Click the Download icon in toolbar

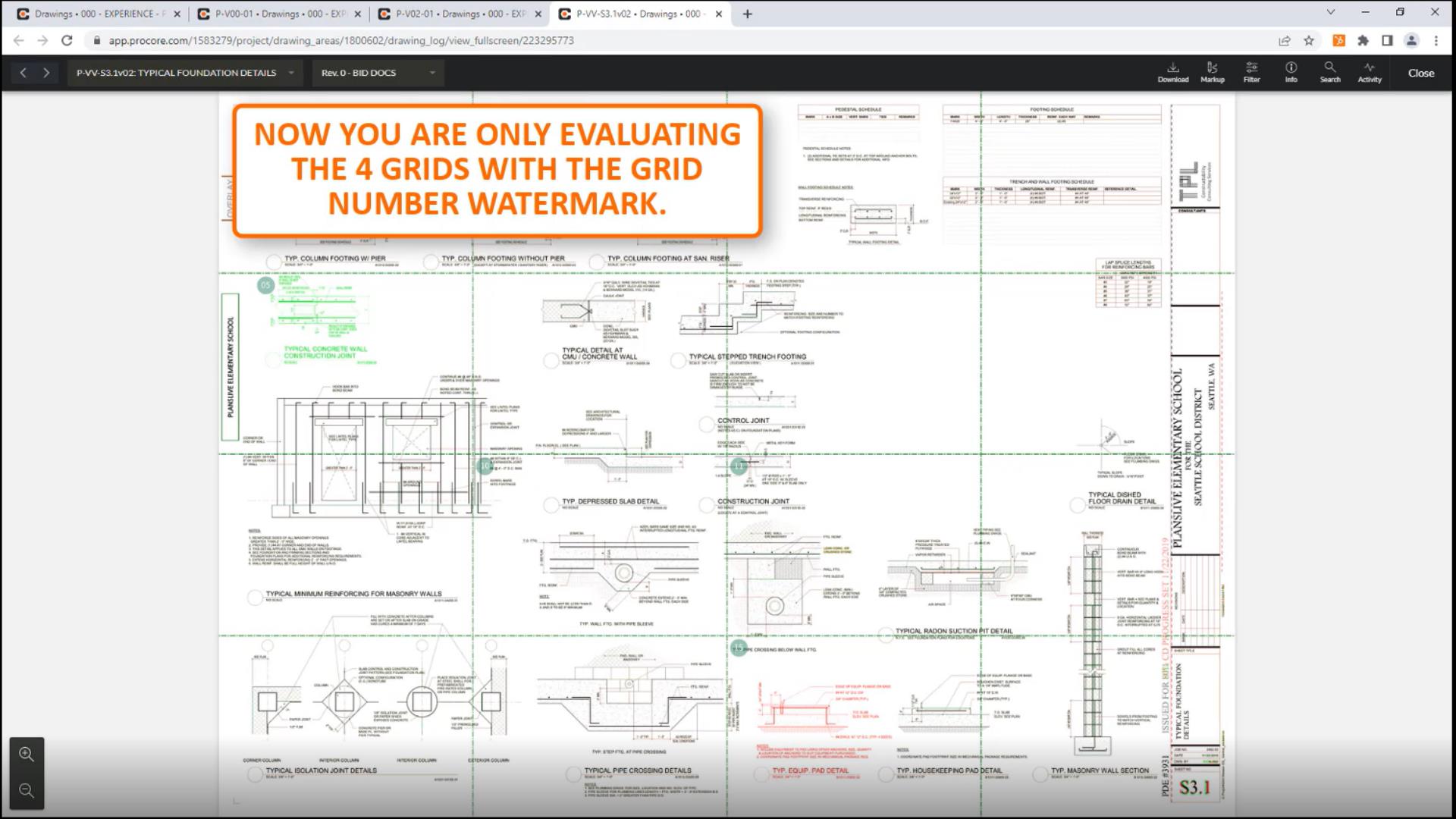tap(1172, 72)
